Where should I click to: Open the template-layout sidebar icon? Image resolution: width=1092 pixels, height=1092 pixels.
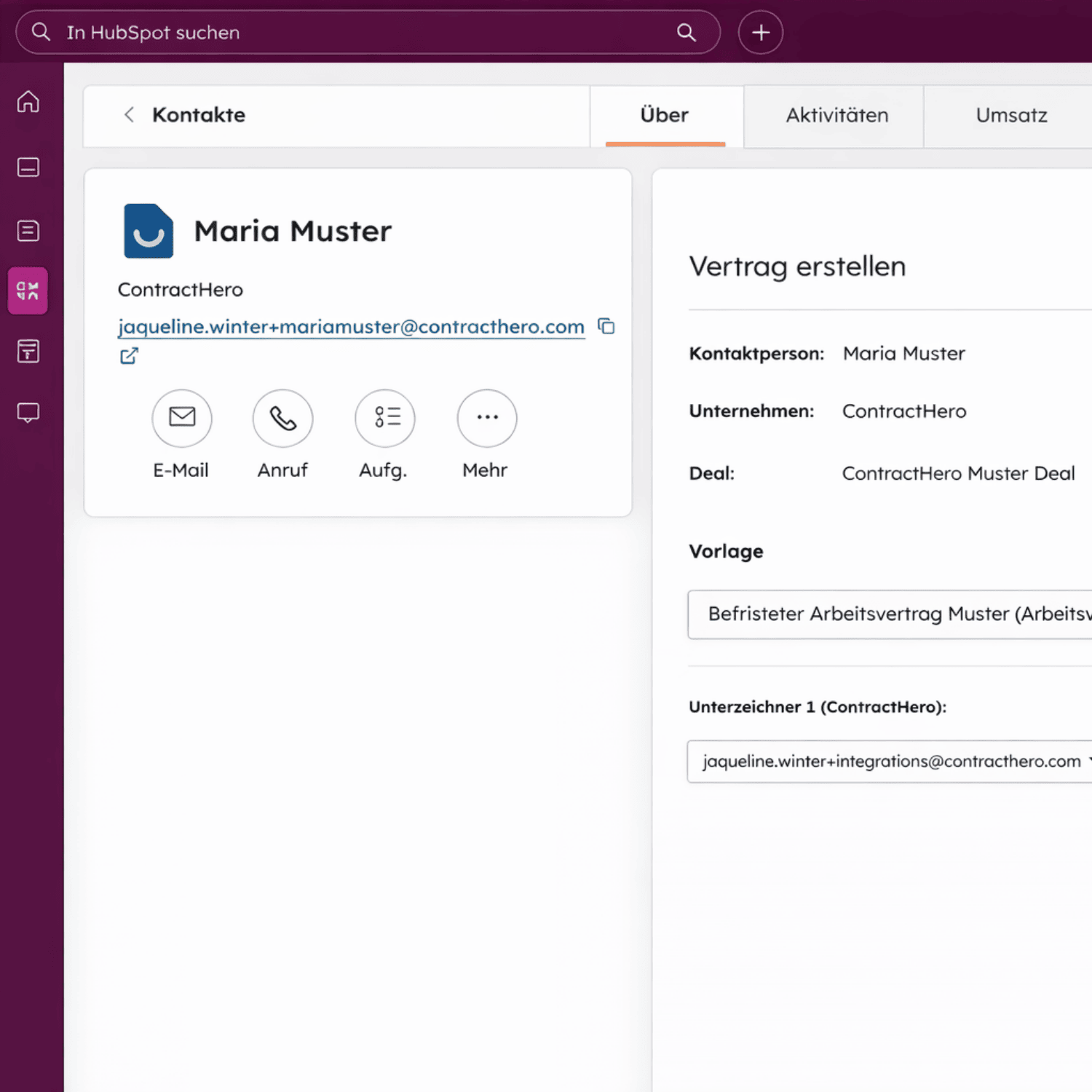28,351
